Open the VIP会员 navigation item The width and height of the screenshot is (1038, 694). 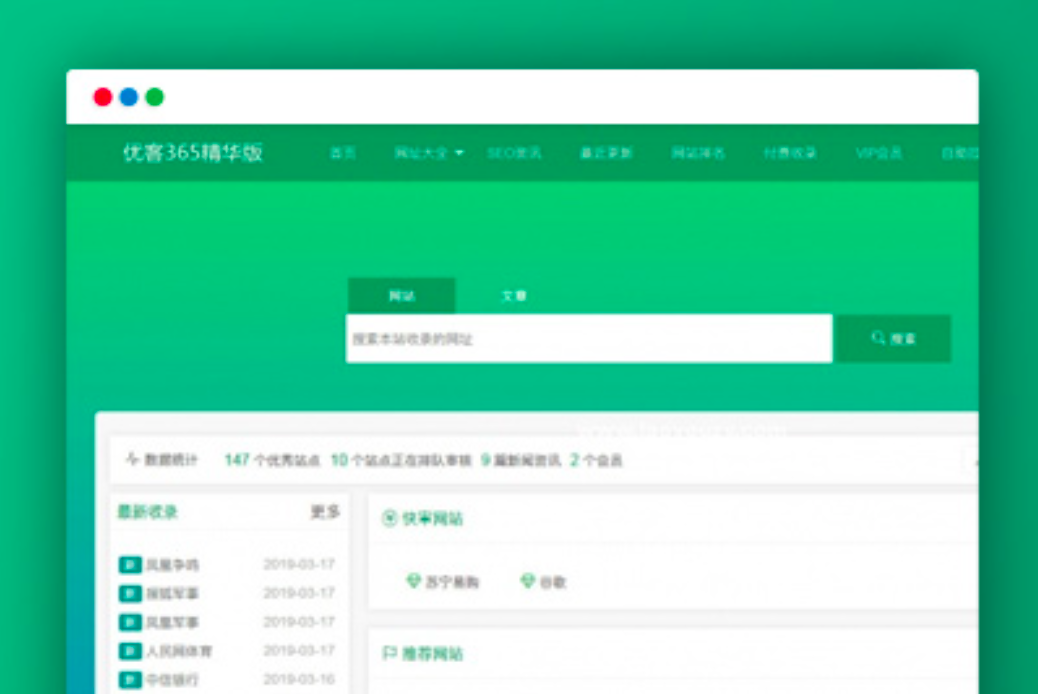click(x=879, y=153)
